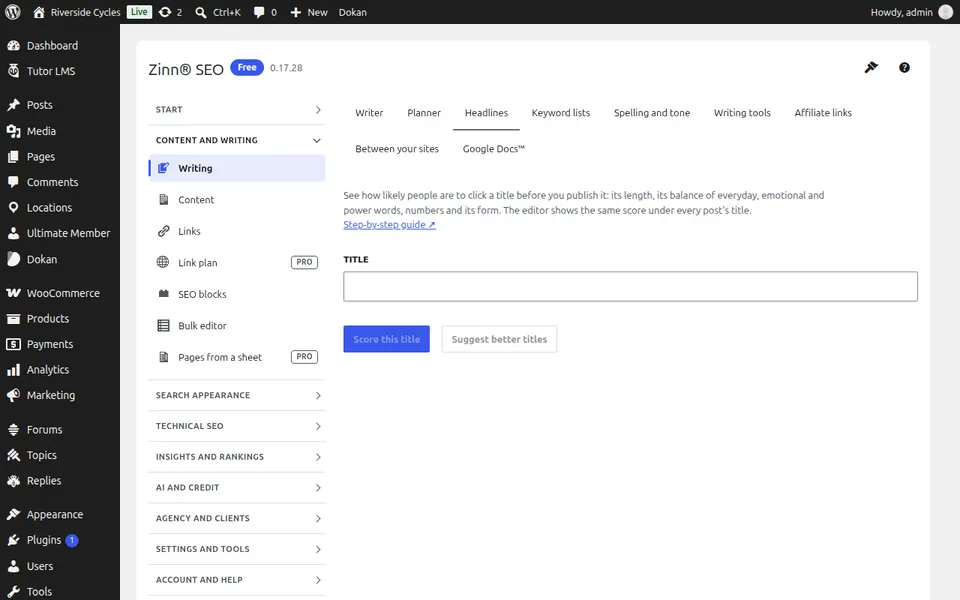Expand the Start section
Viewport: 960px width, 600px height.
(237, 110)
